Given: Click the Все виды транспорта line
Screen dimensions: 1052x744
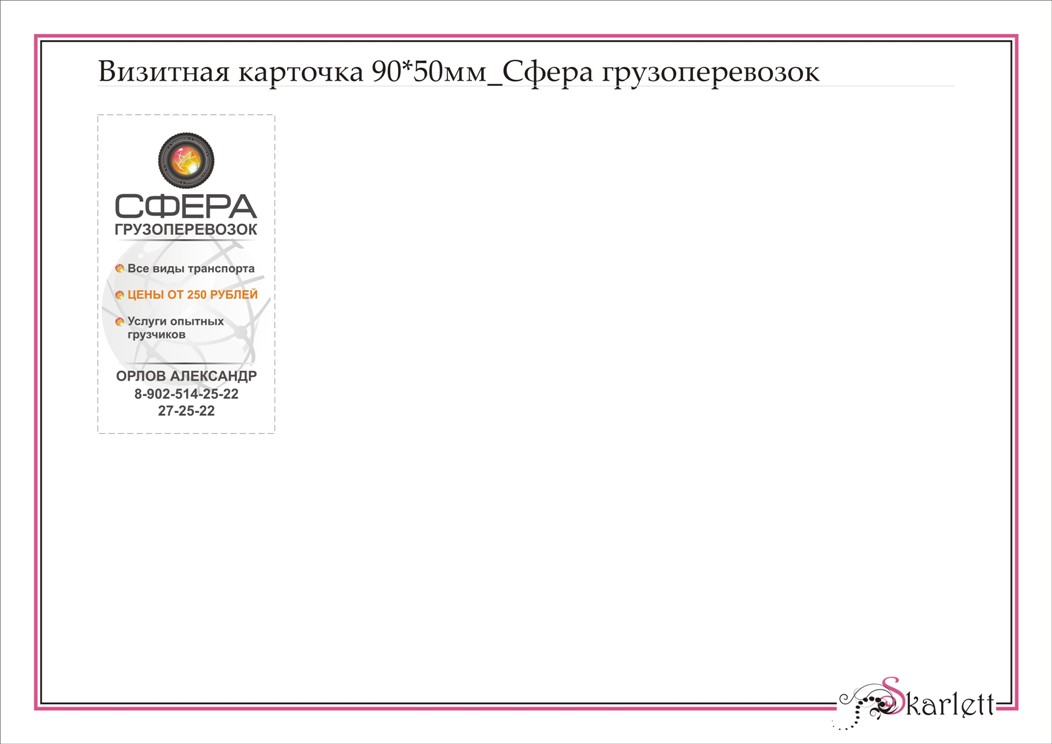Looking at the screenshot, I should pyautogui.click(x=192, y=268).
